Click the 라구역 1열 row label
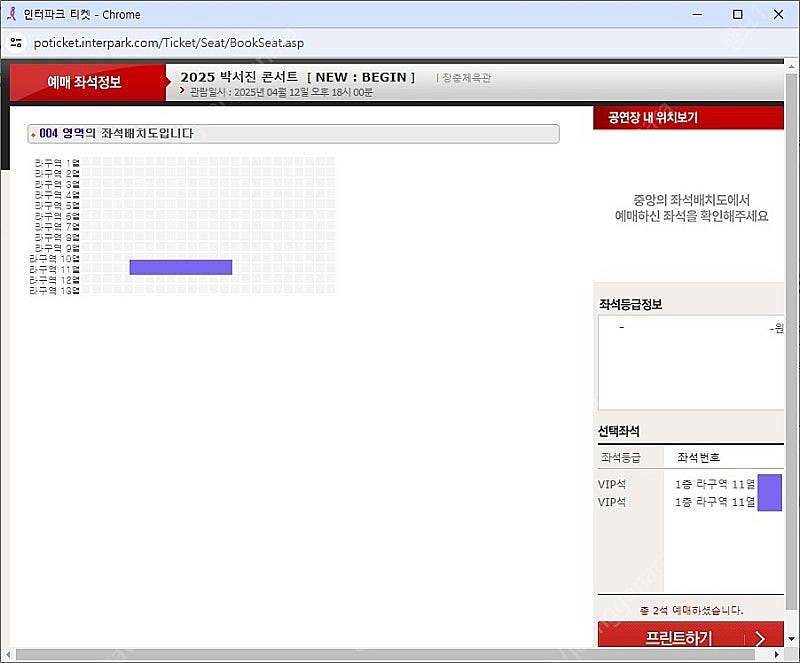Screen dimensions: 800x663 click(57, 163)
